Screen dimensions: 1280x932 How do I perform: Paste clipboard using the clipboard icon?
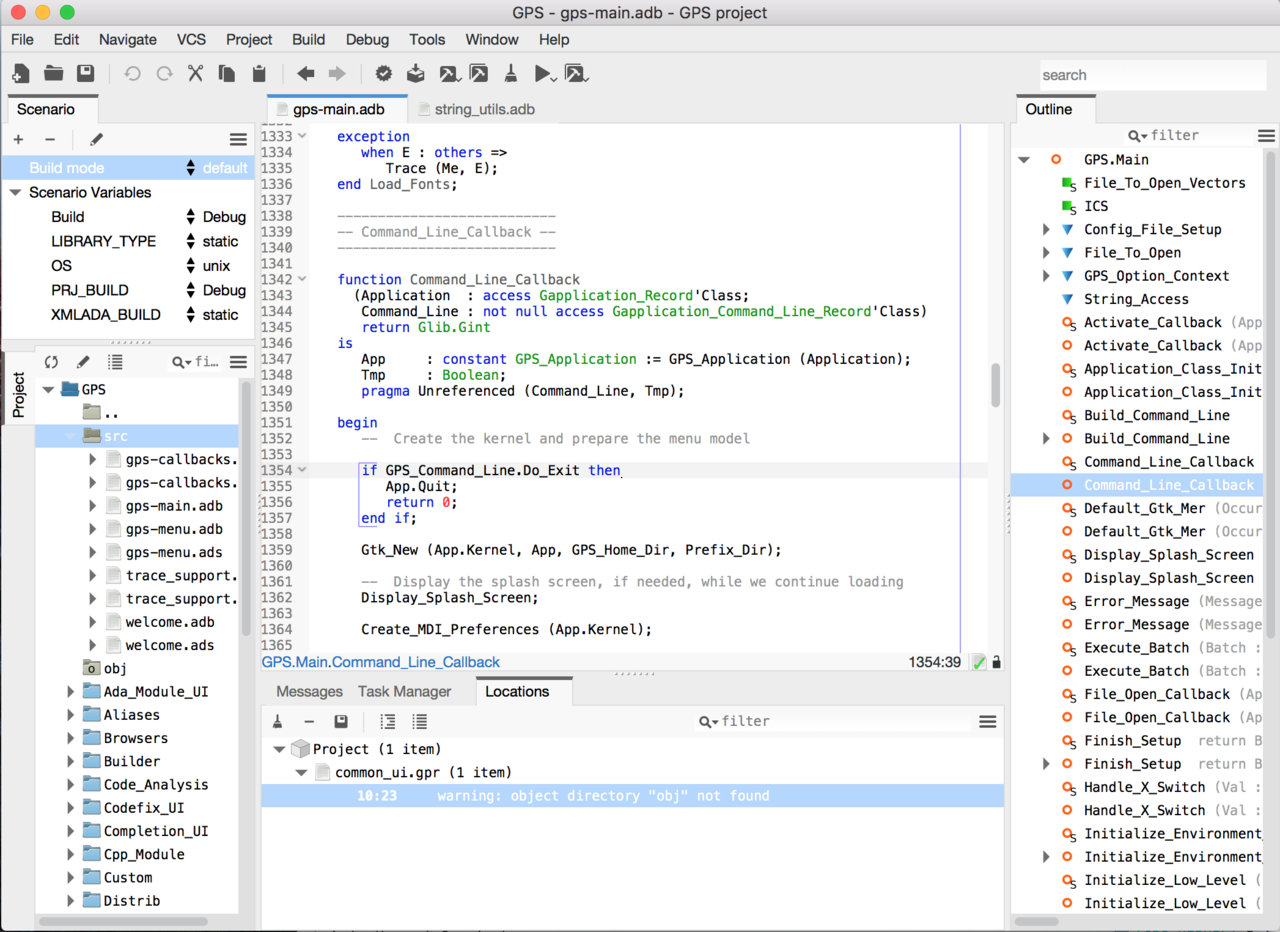[x=259, y=74]
